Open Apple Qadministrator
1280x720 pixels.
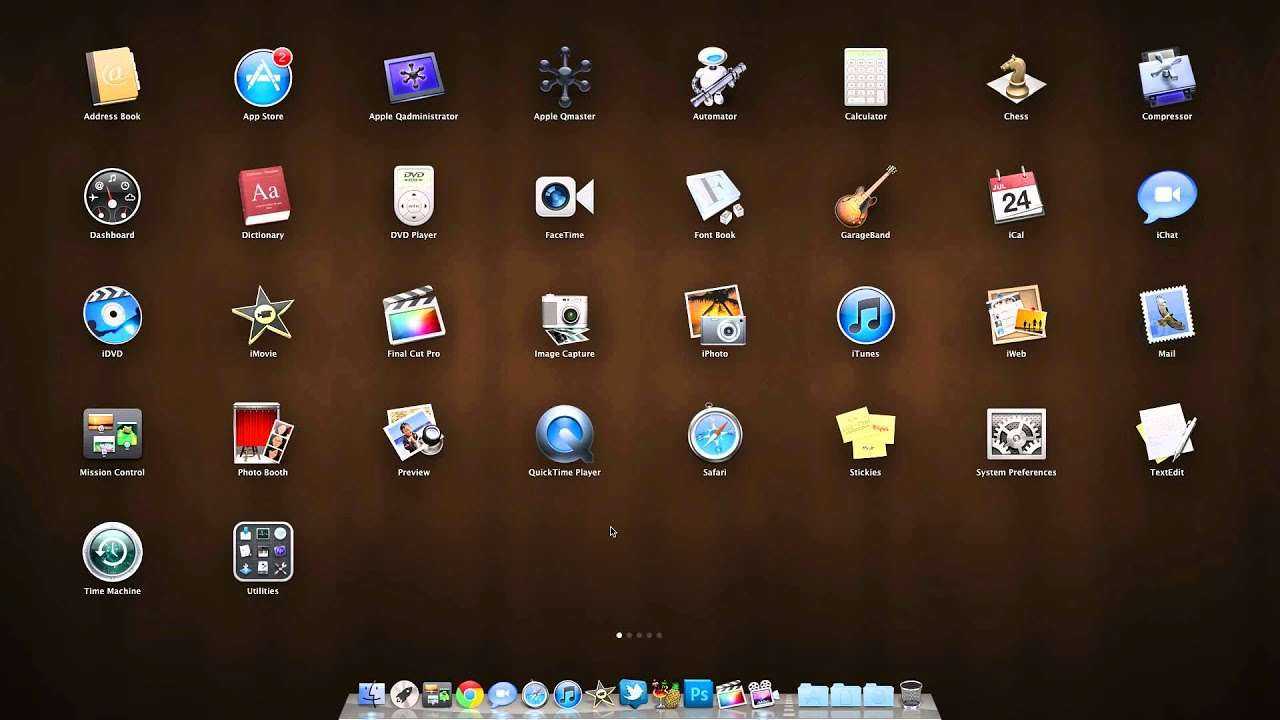(x=413, y=78)
